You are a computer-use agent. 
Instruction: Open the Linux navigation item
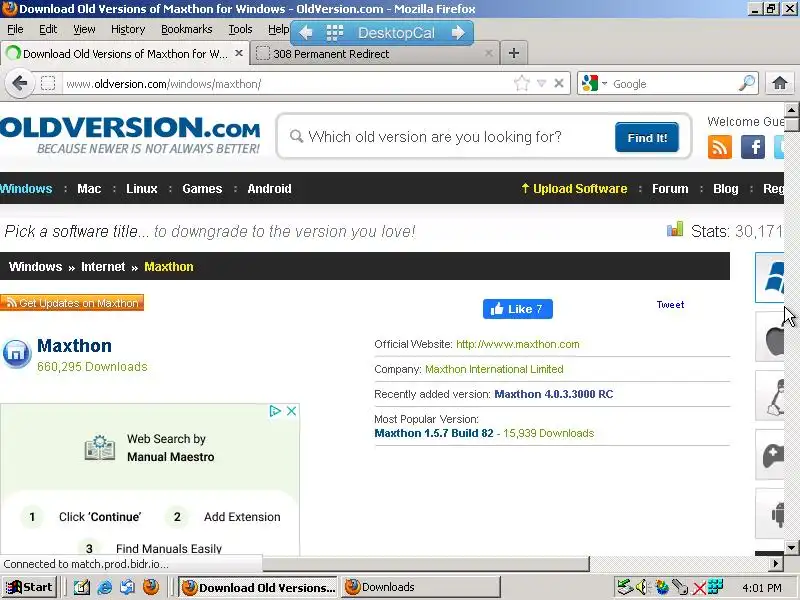[x=142, y=189]
